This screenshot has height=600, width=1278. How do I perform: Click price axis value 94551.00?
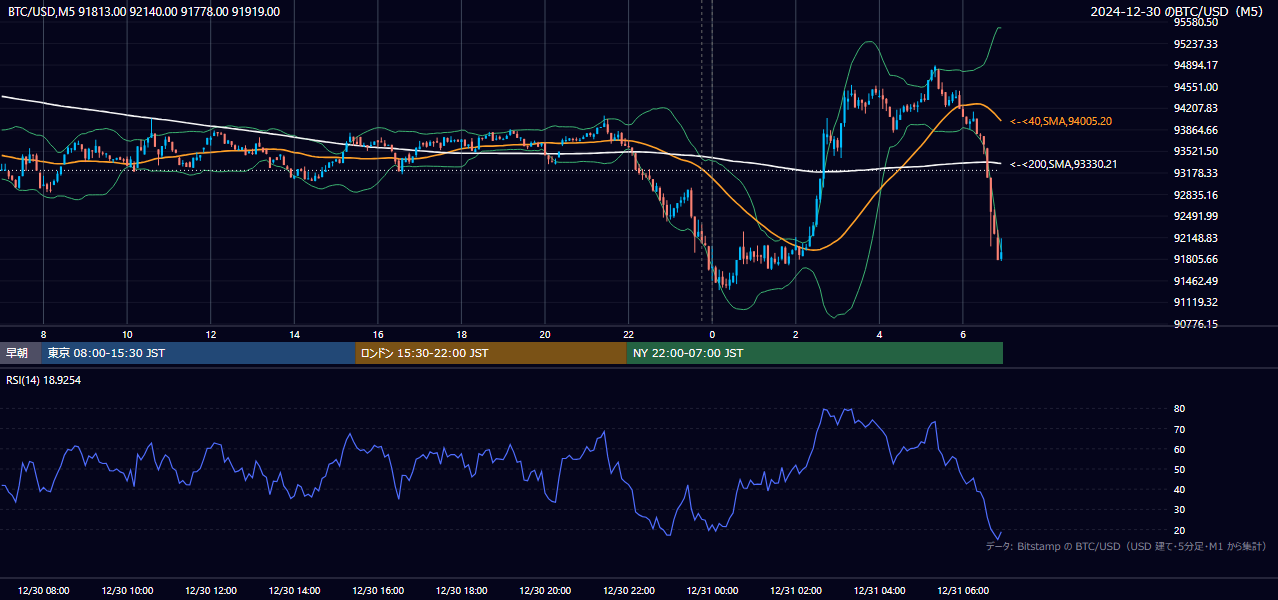tap(1196, 87)
